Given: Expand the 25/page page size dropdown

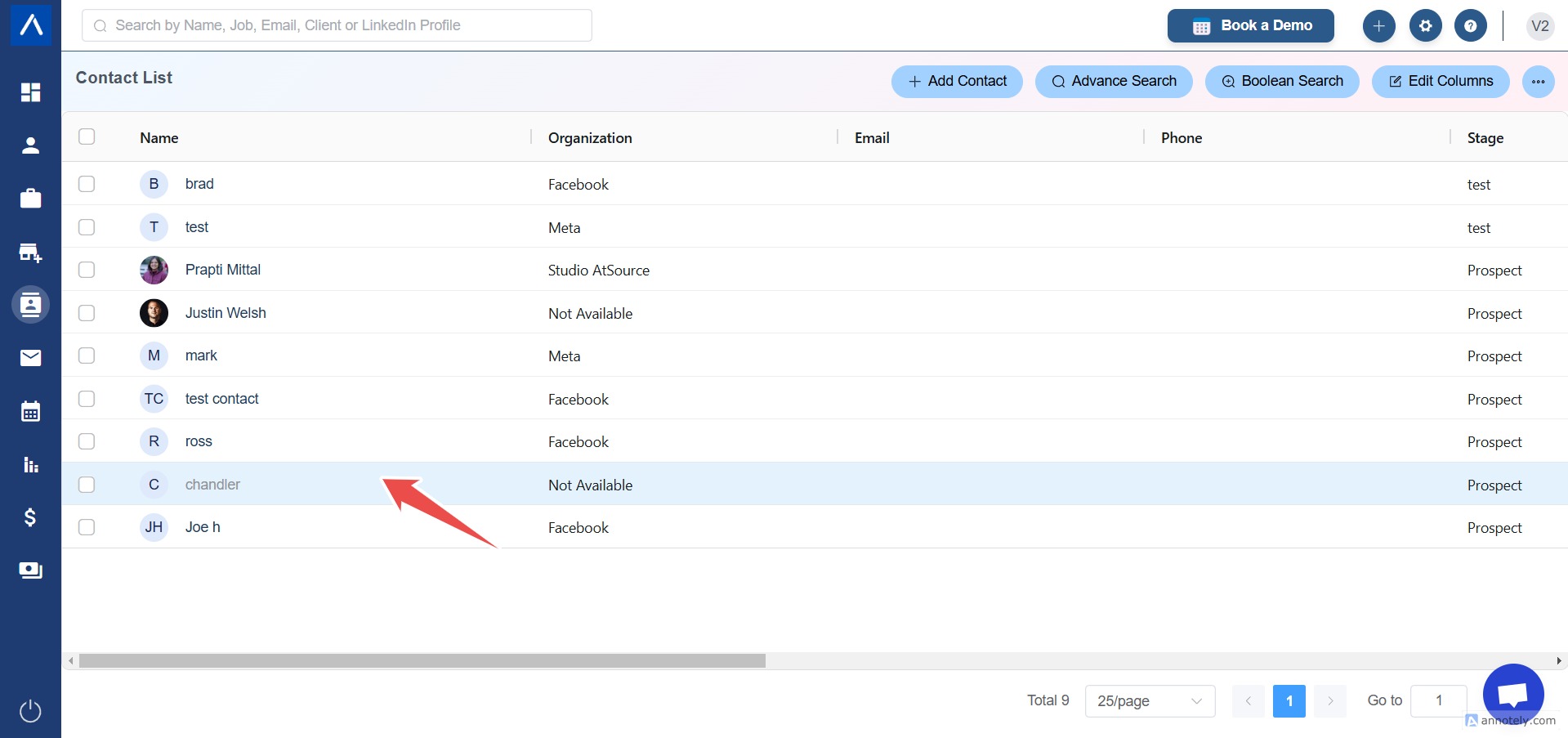Looking at the screenshot, I should click(1149, 700).
